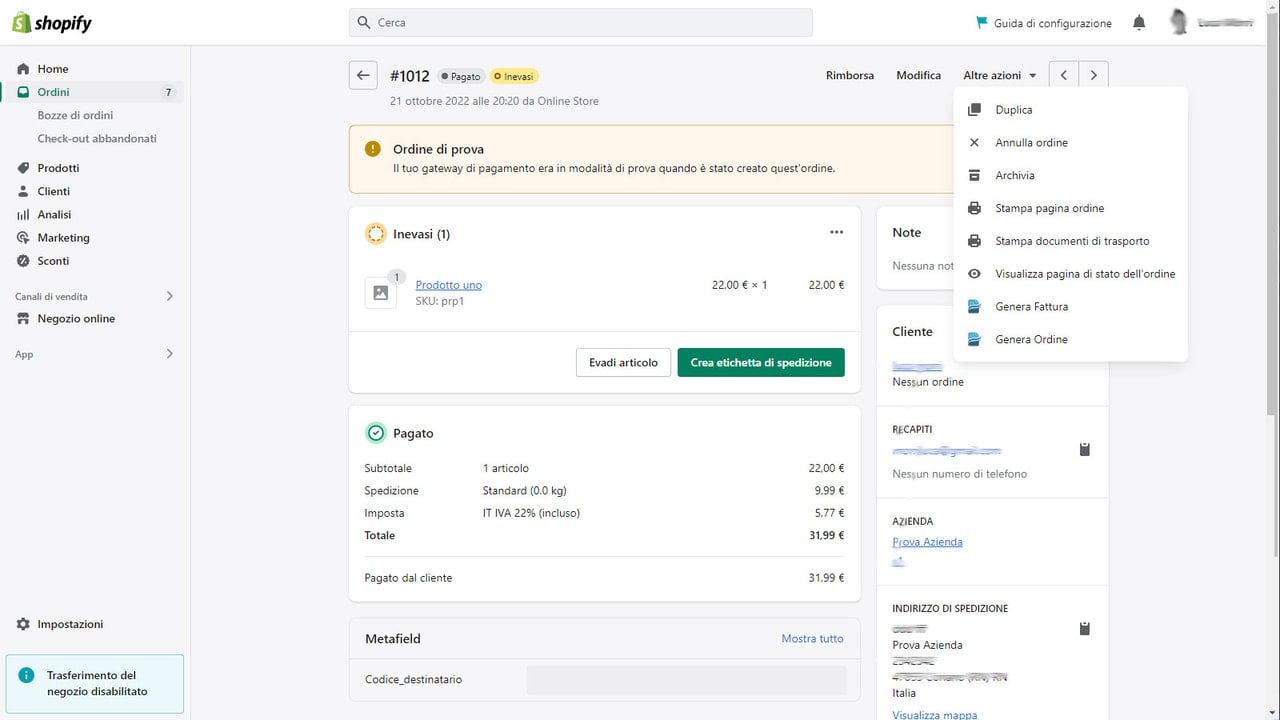The width and height of the screenshot is (1280, 720).
Task: Open Prodotti section
Action: [58, 168]
